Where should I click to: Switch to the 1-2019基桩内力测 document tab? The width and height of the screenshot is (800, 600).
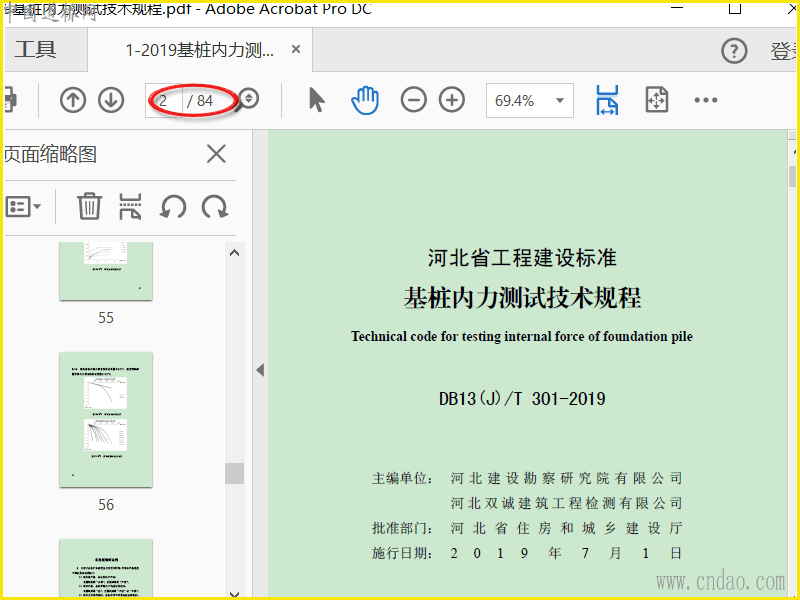(199, 50)
